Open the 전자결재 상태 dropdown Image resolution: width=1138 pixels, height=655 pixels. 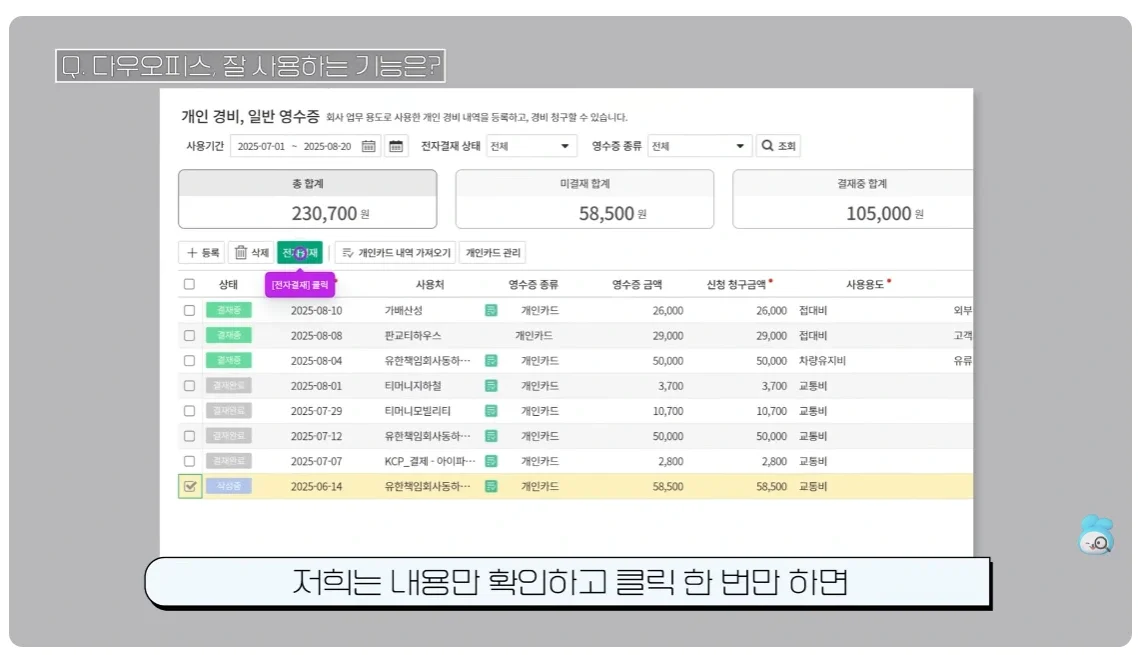pyautogui.click(x=533, y=145)
